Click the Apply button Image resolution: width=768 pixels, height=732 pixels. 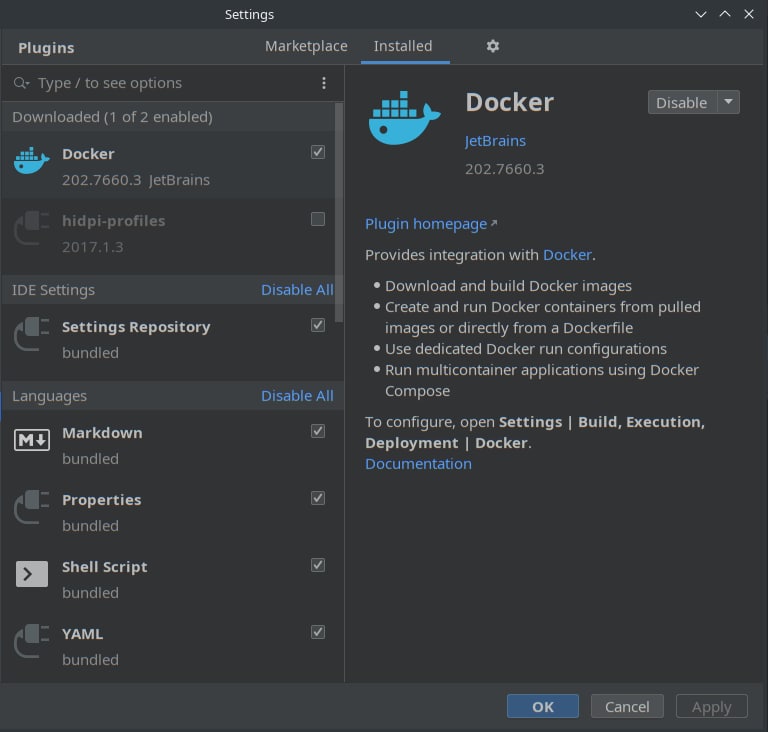(x=712, y=707)
